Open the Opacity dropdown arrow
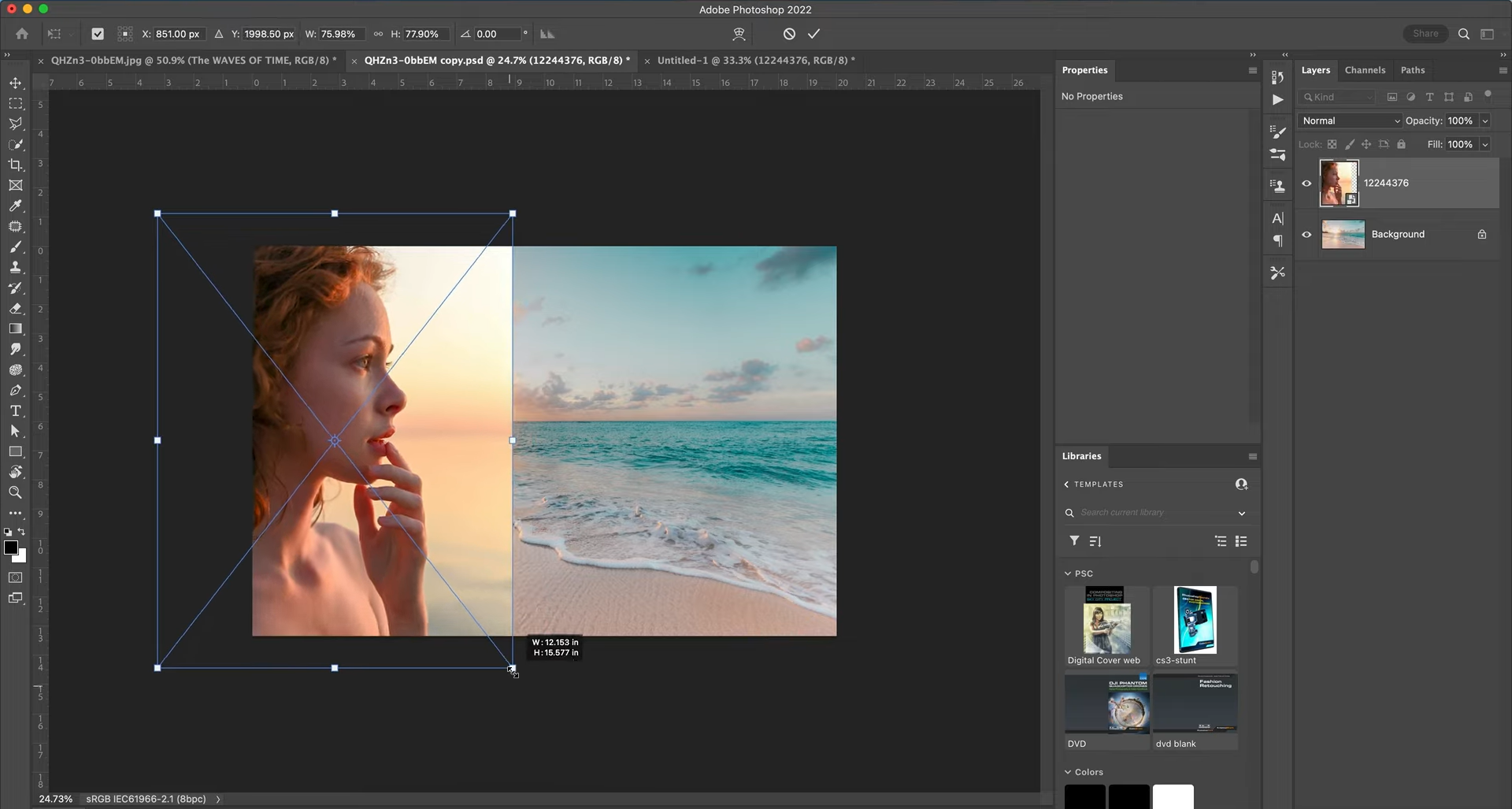Screen dimensions: 1512x809 pos(1485,121)
